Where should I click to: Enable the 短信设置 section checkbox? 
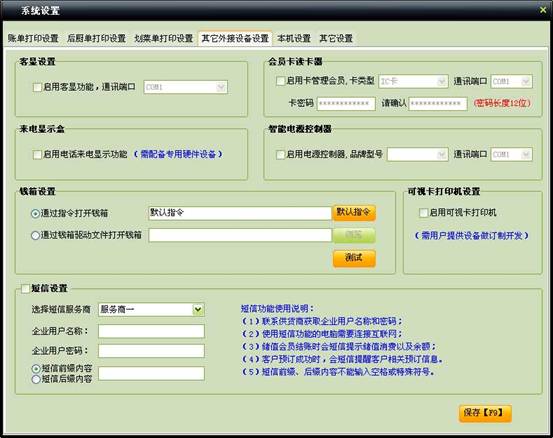25,288
